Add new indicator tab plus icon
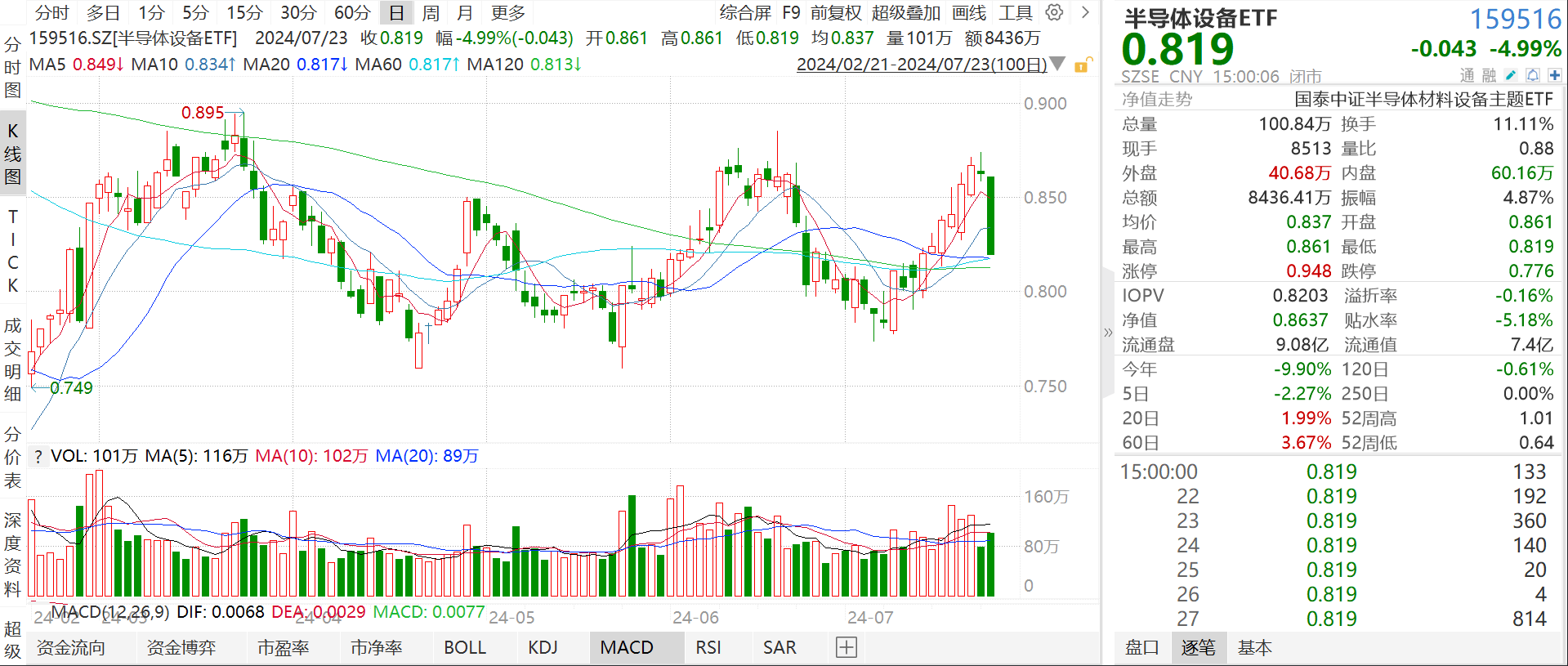The image size is (1568, 666). (x=847, y=648)
